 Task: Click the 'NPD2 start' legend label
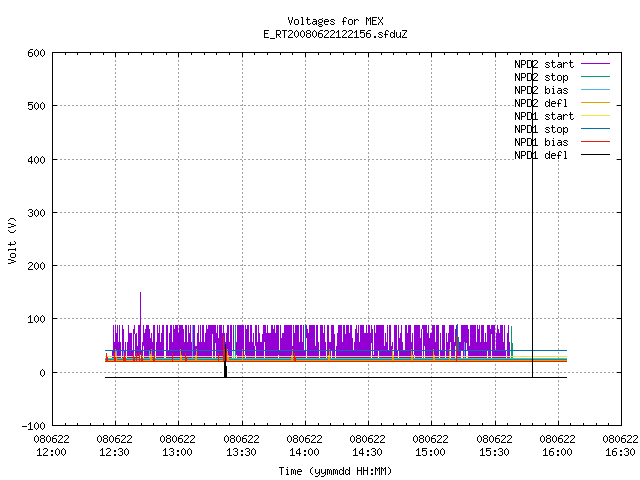[x=544, y=64]
